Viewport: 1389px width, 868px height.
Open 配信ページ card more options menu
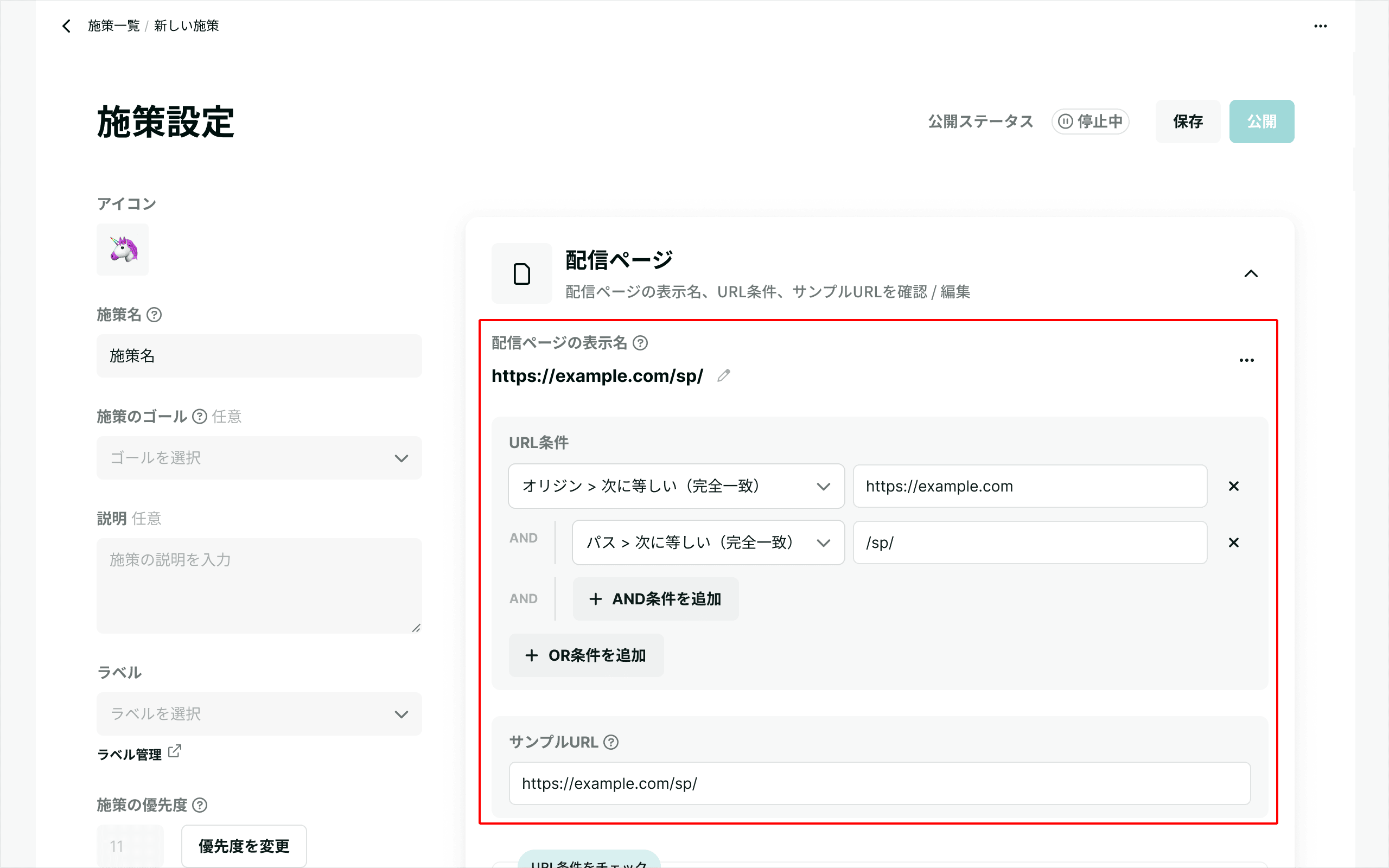tap(1246, 361)
